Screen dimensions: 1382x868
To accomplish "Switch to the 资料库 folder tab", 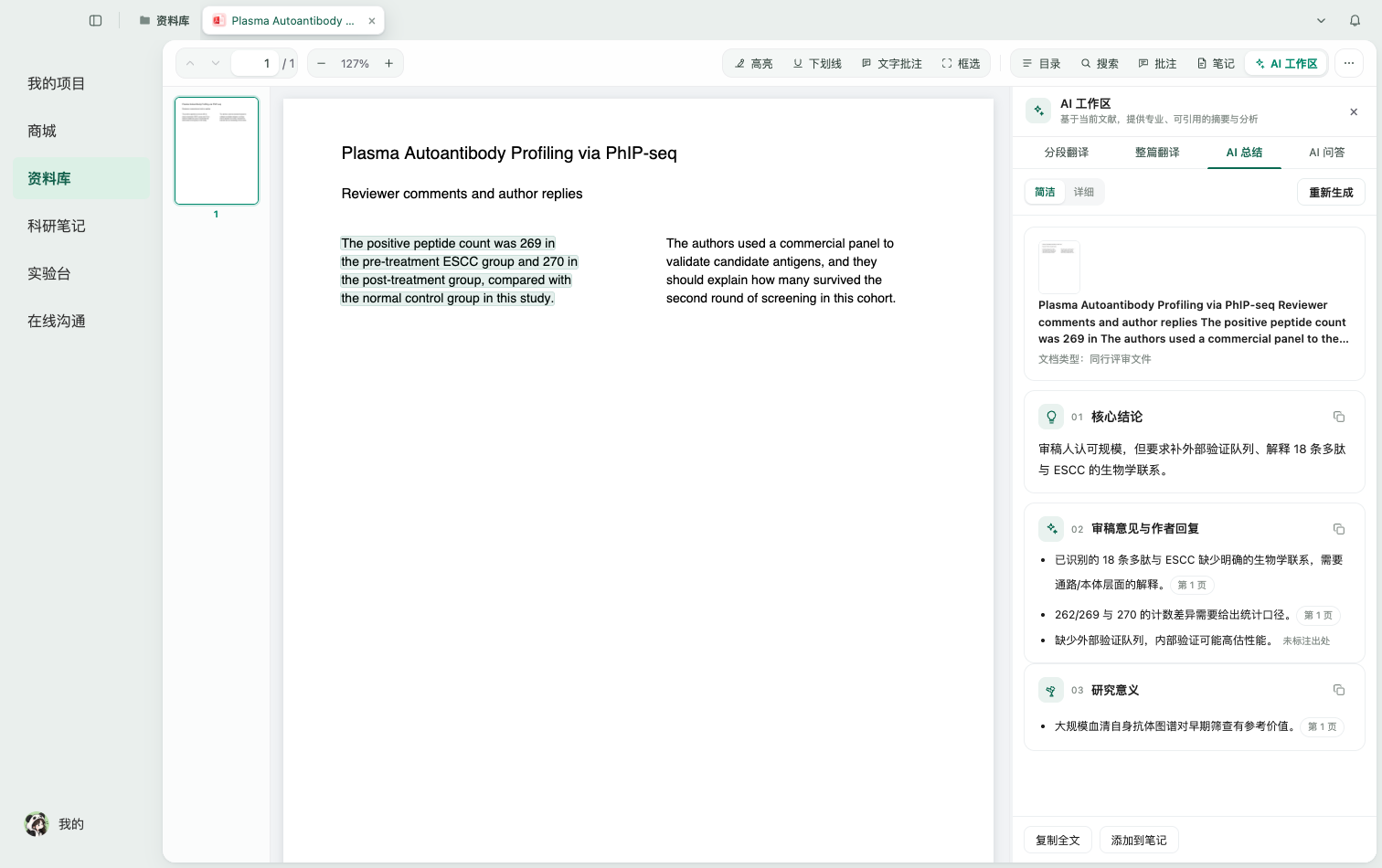I will 165,20.
